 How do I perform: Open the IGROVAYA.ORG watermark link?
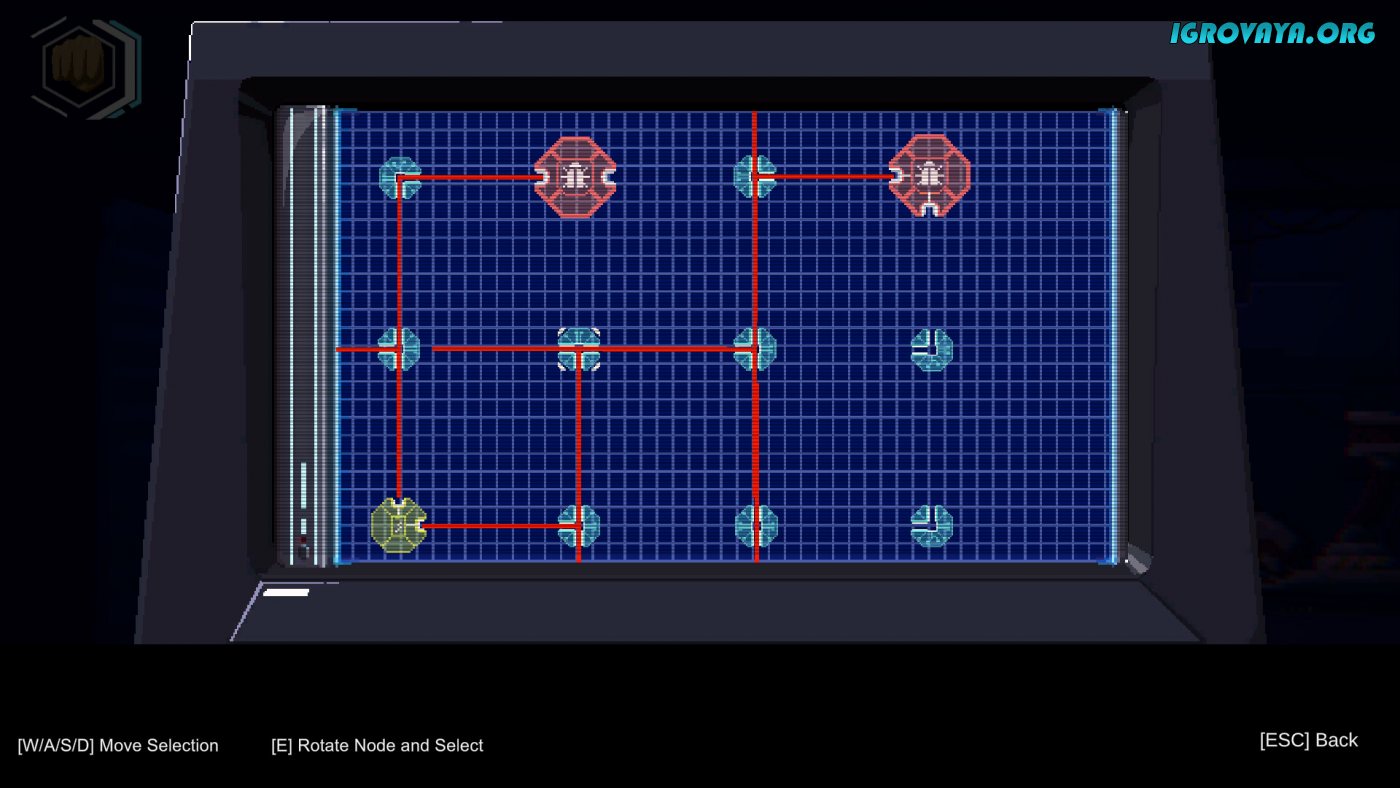[x=1272, y=33]
